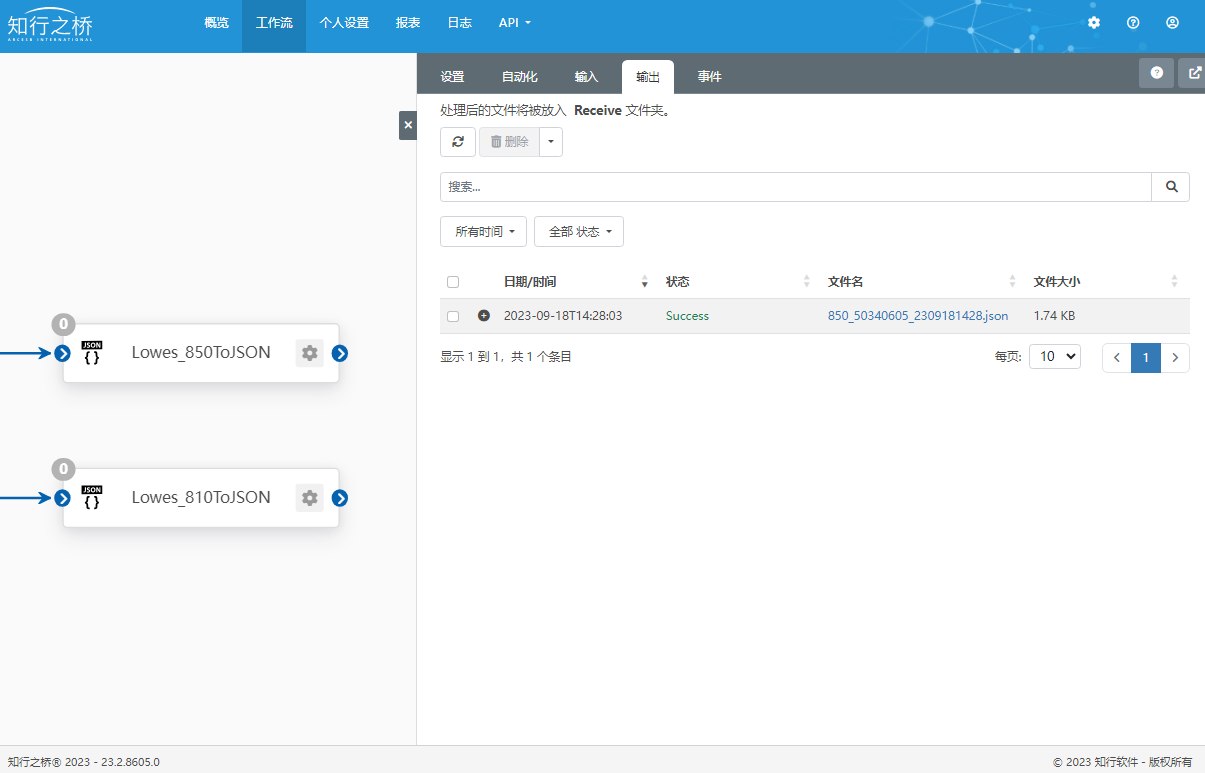
Task: Switch to the 输入 tab
Action: pos(586,77)
